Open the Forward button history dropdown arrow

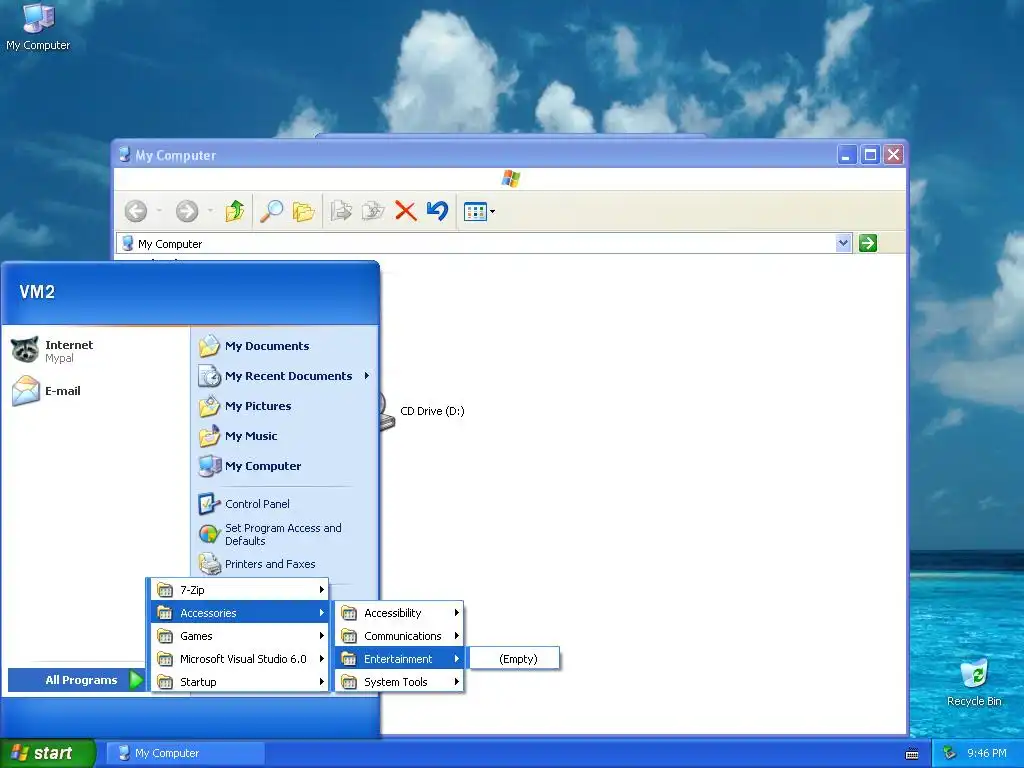coord(210,211)
